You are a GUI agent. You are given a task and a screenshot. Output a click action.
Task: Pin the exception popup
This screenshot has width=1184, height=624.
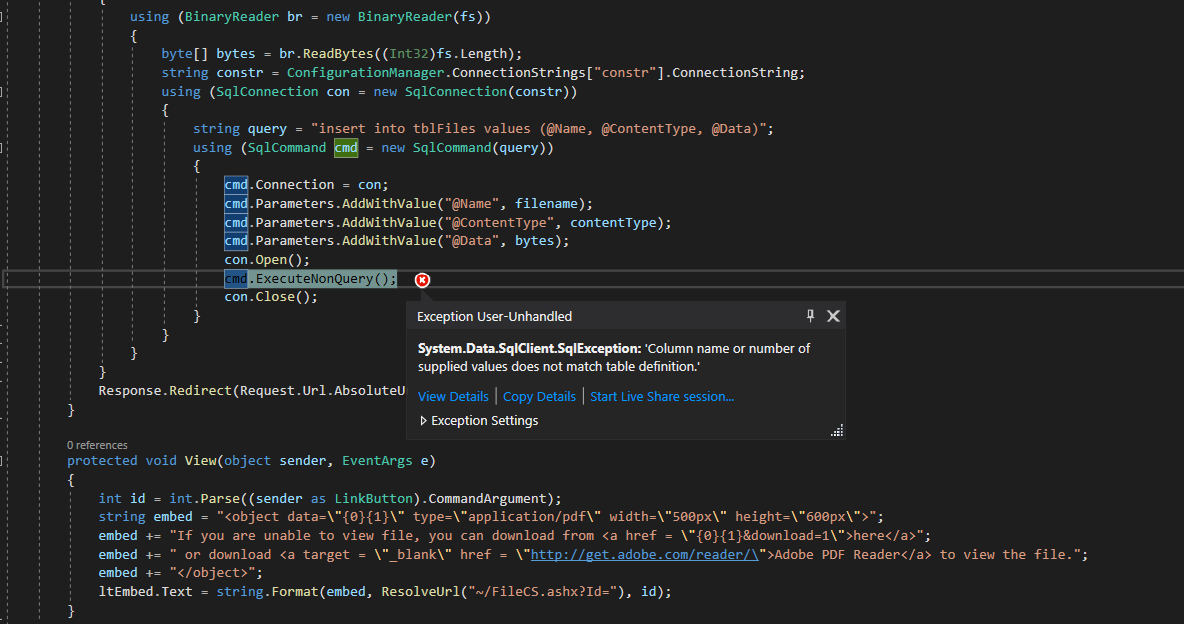tap(810, 316)
